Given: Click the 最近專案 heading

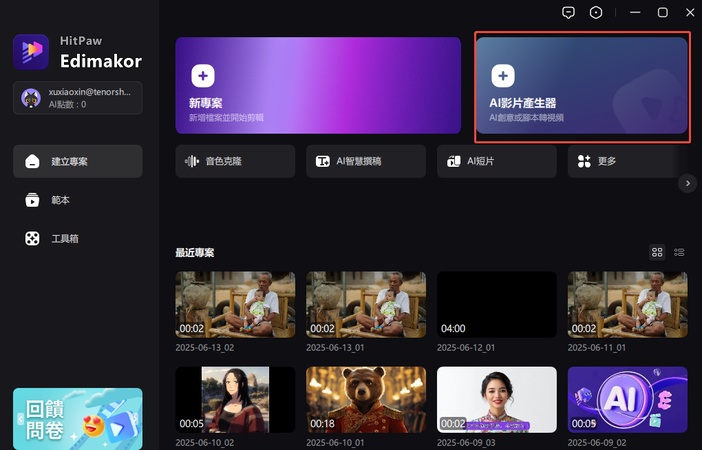Looking at the screenshot, I should pos(195,253).
